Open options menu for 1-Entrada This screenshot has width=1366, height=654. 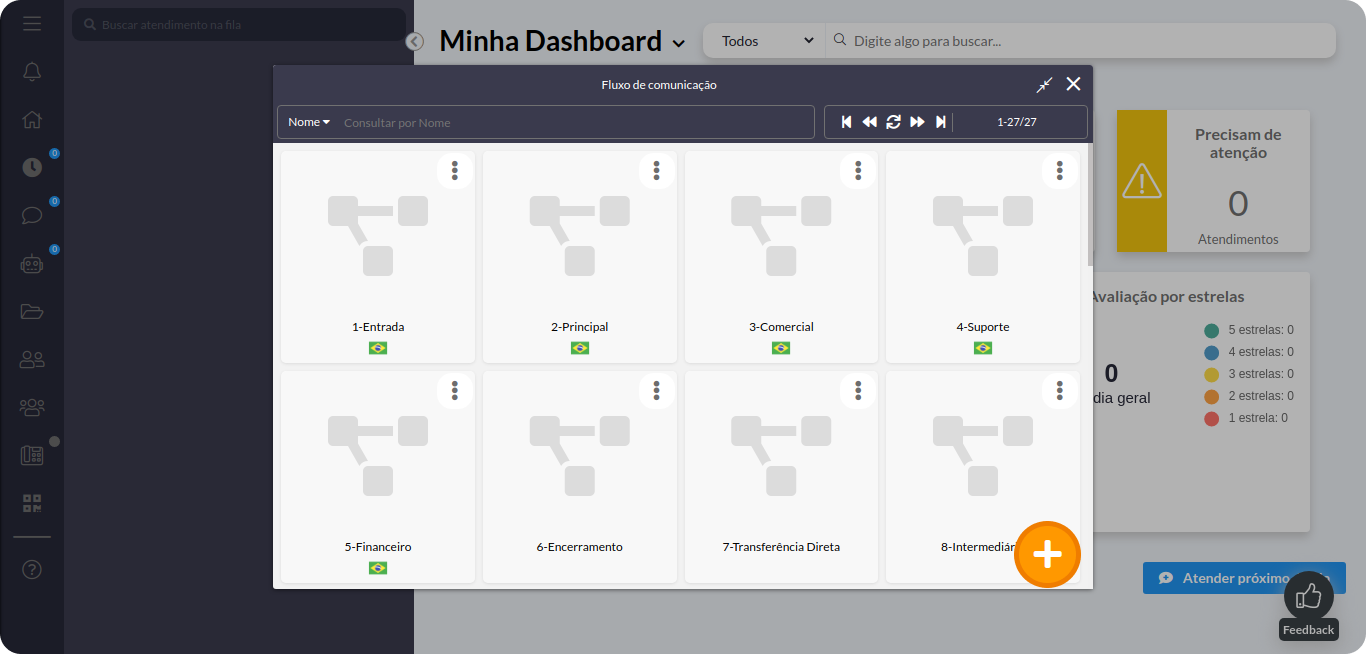tap(455, 170)
